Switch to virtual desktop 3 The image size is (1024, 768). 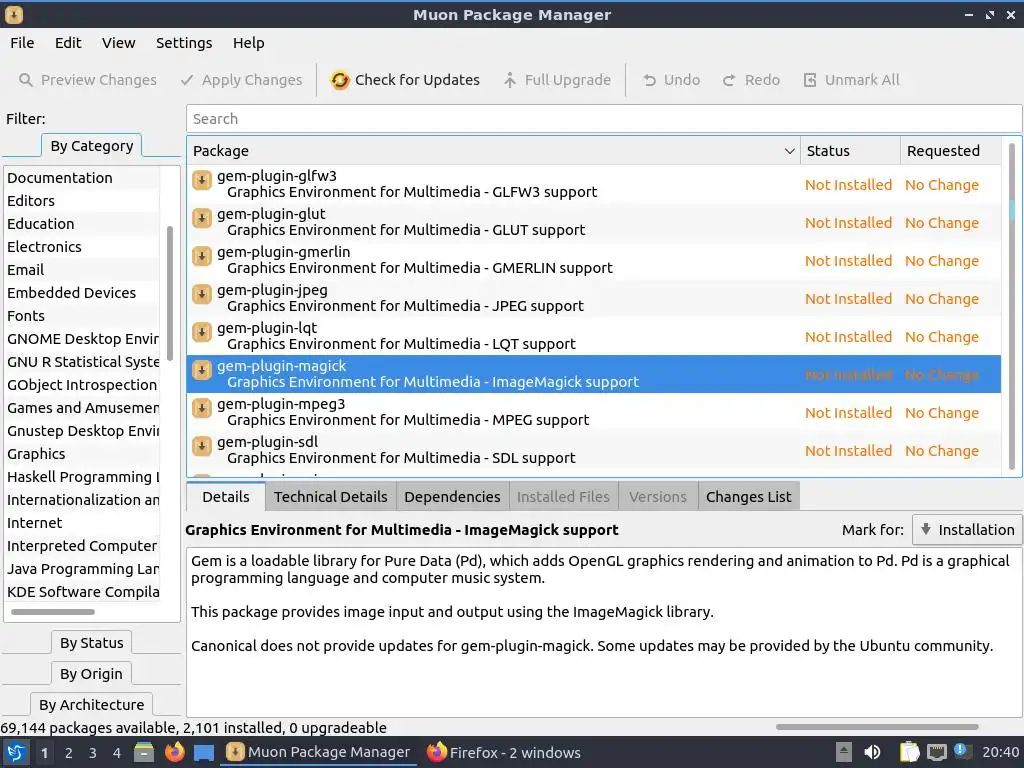pyautogui.click(x=93, y=753)
